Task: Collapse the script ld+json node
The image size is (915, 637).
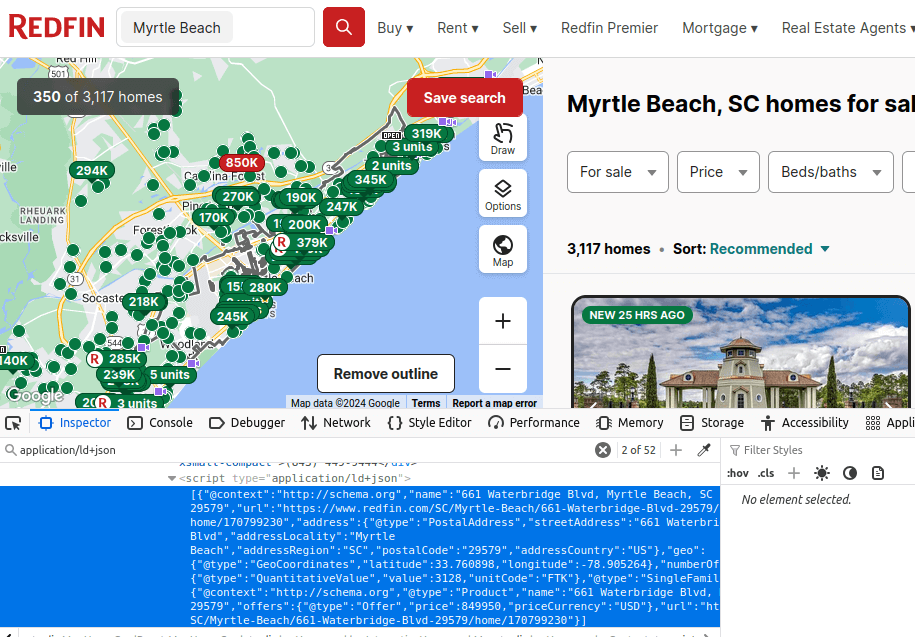Action: [172, 478]
